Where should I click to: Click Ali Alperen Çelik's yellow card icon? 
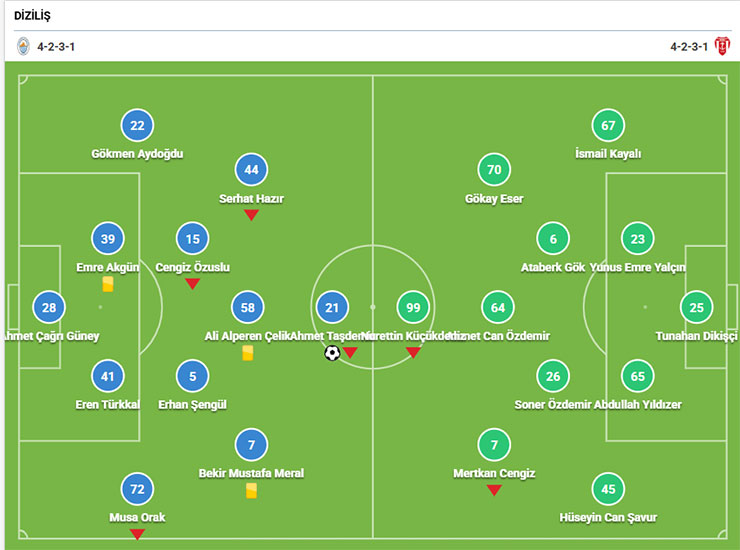coord(248,353)
